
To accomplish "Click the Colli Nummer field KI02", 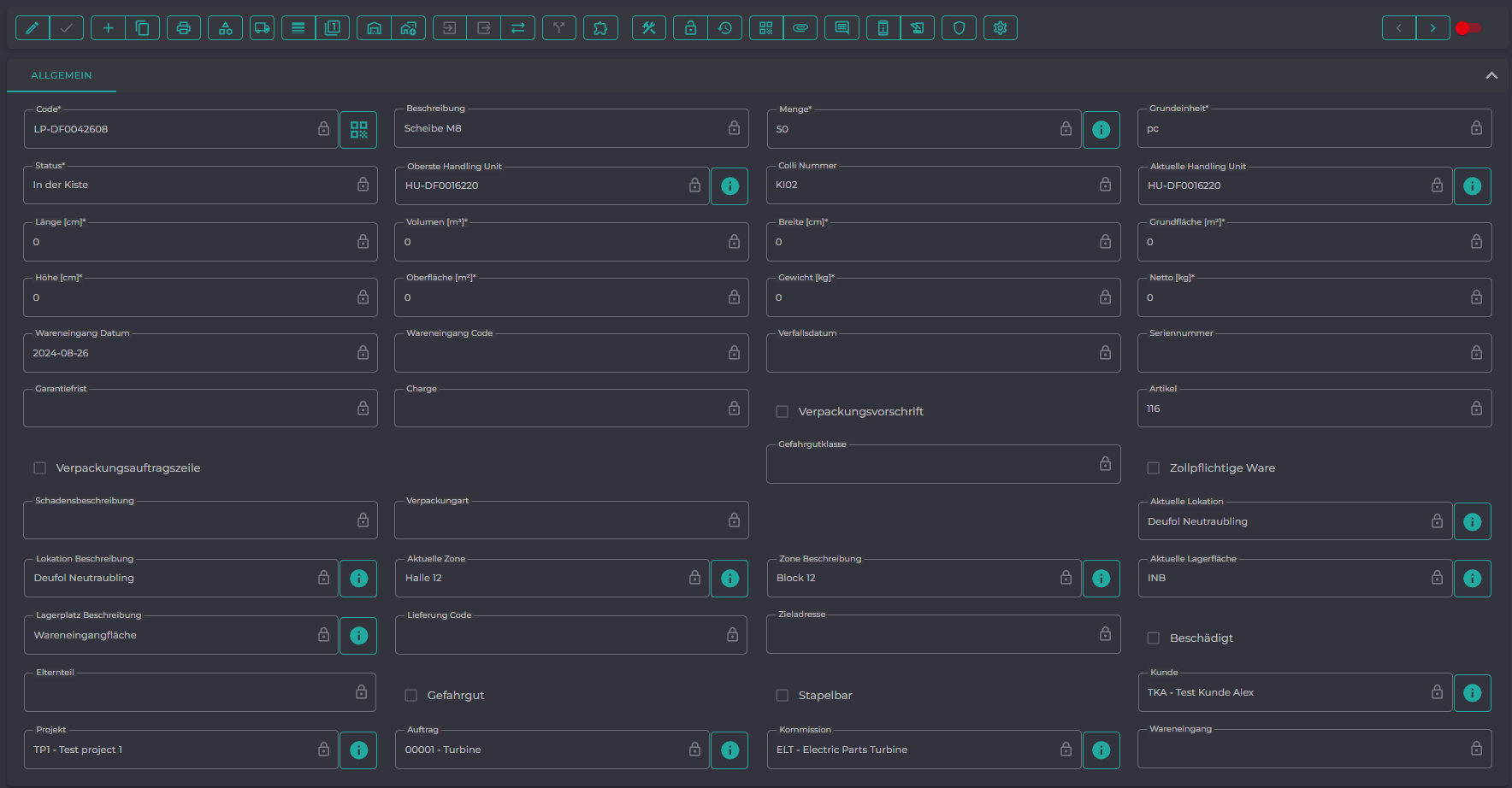I will (x=943, y=185).
